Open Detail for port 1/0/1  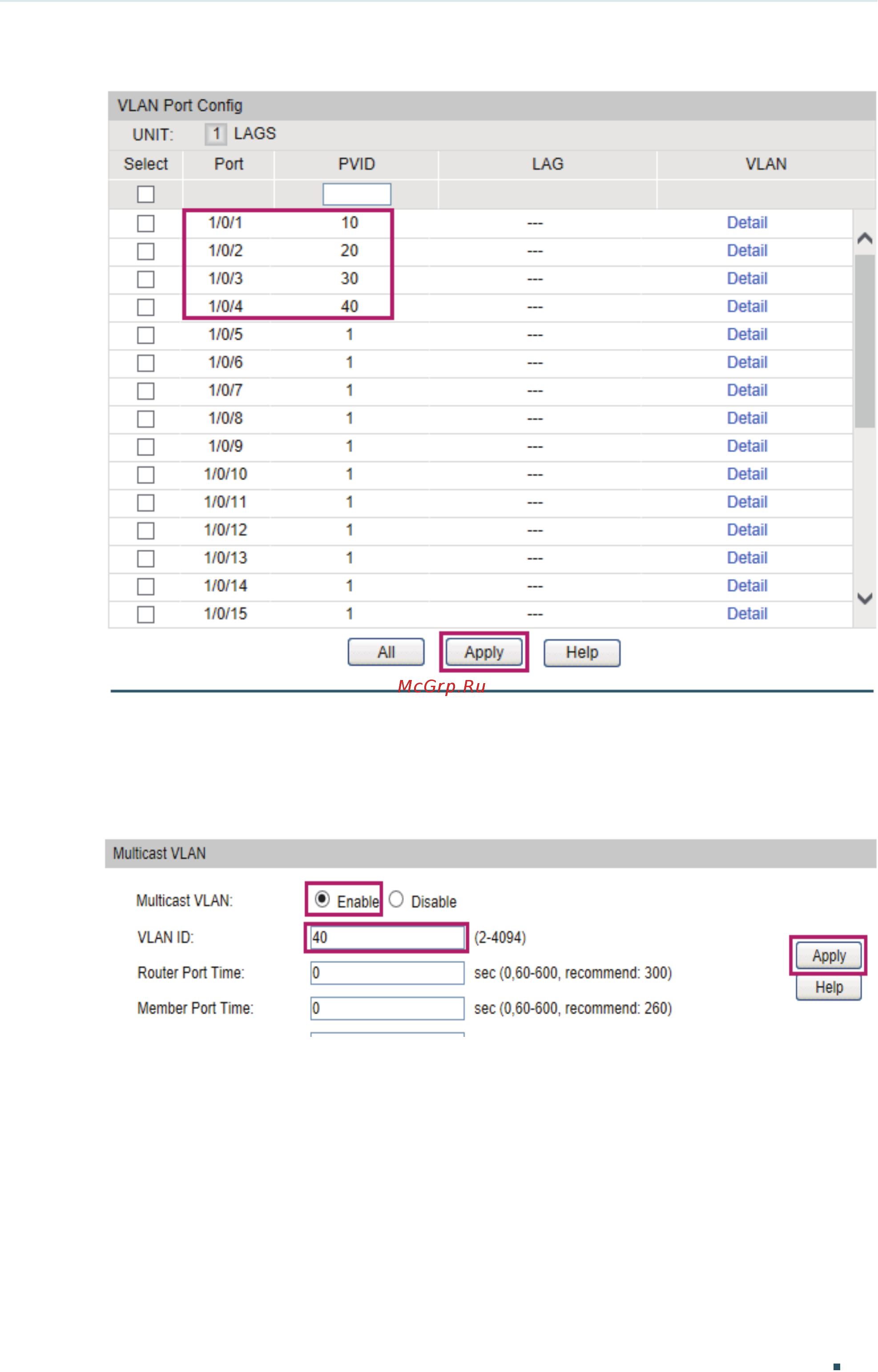pos(747,223)
